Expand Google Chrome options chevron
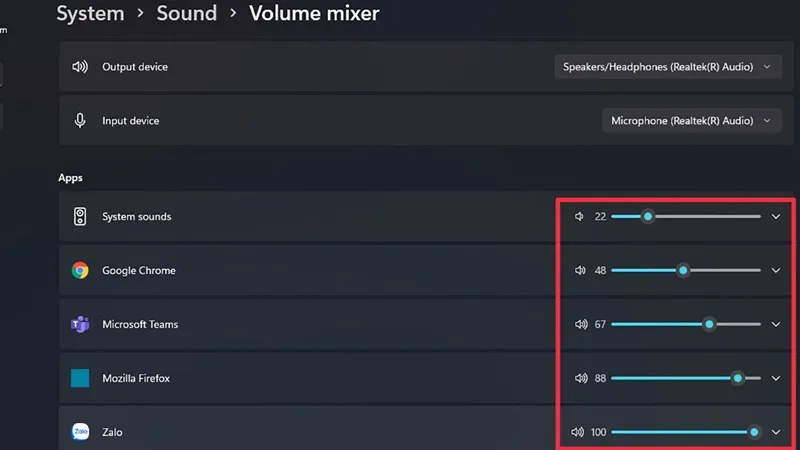 coord(776,270)
